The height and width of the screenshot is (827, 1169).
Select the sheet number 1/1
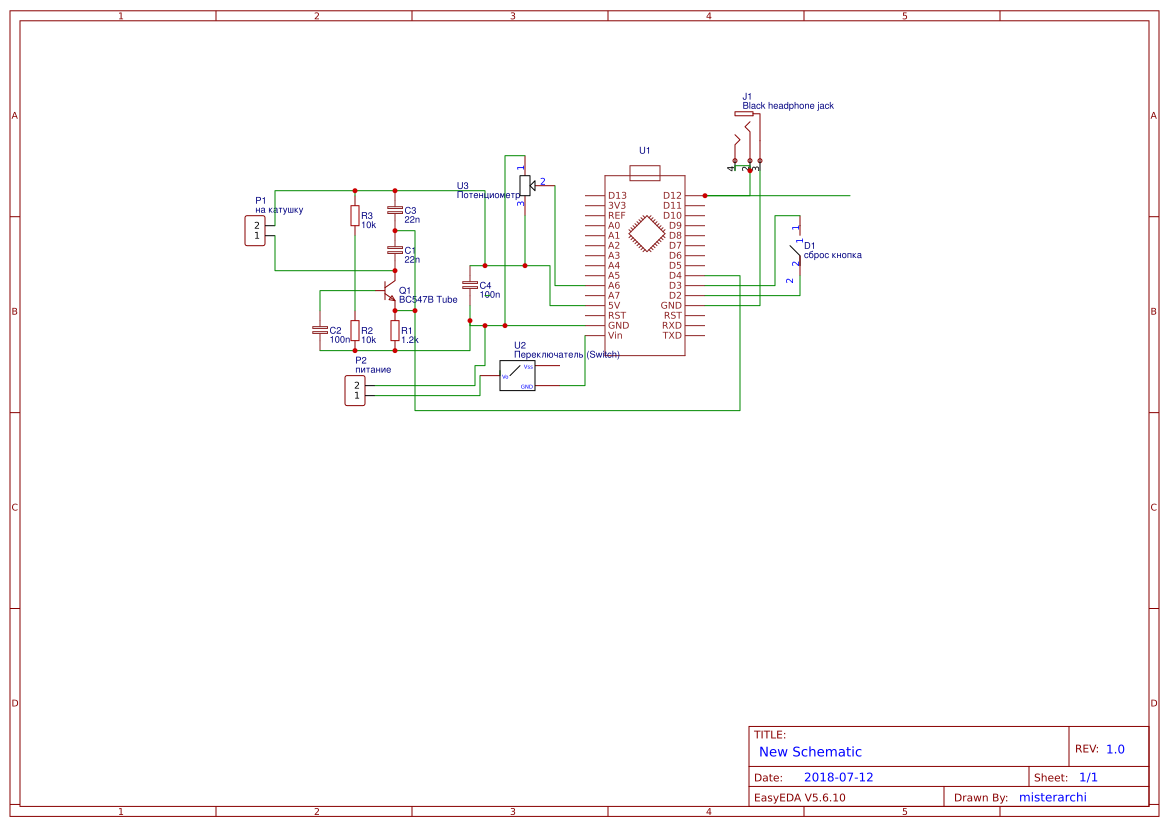coord(1088,777)
